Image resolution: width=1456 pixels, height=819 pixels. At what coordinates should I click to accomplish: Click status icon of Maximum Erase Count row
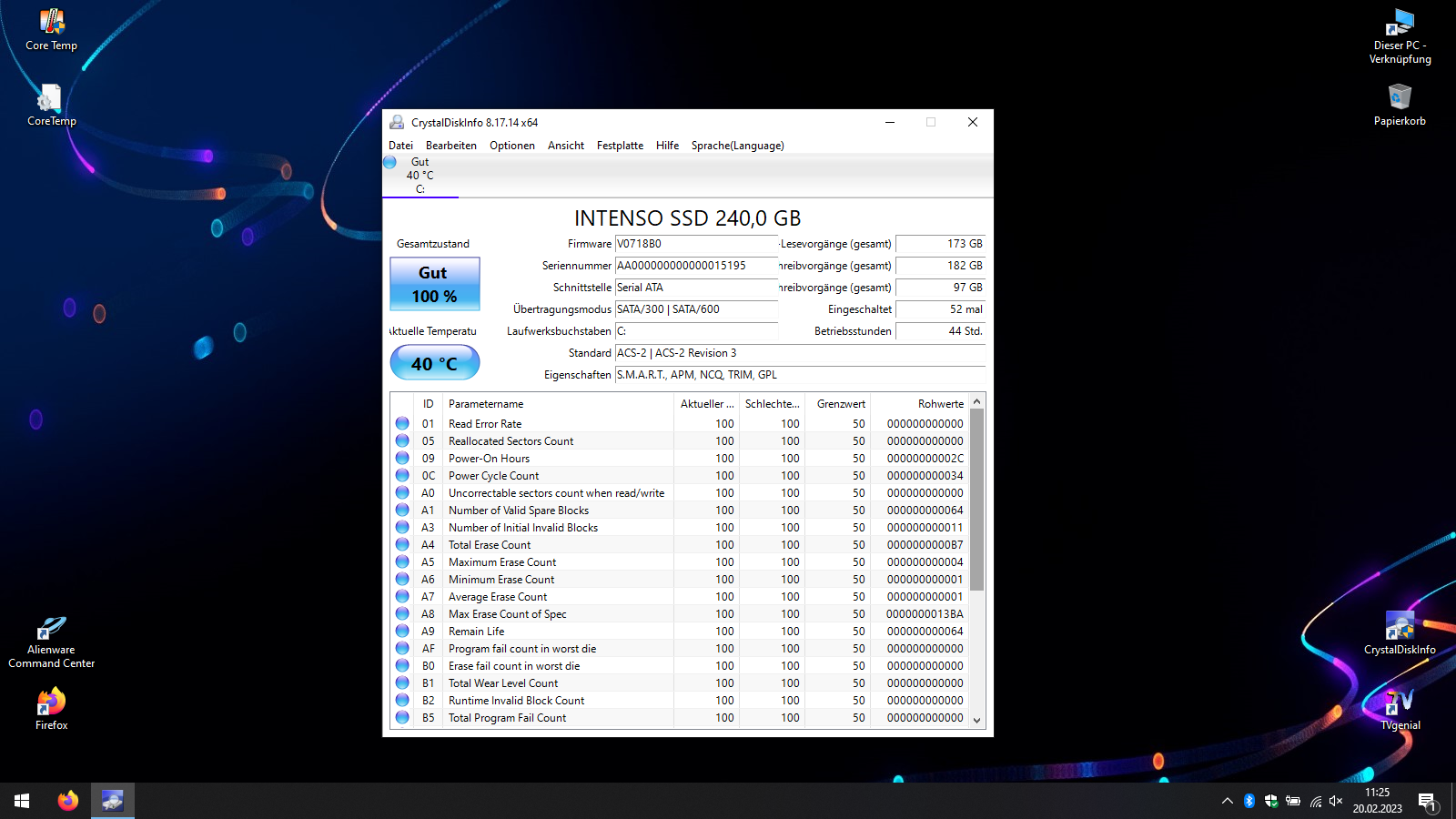pos(402,561)
